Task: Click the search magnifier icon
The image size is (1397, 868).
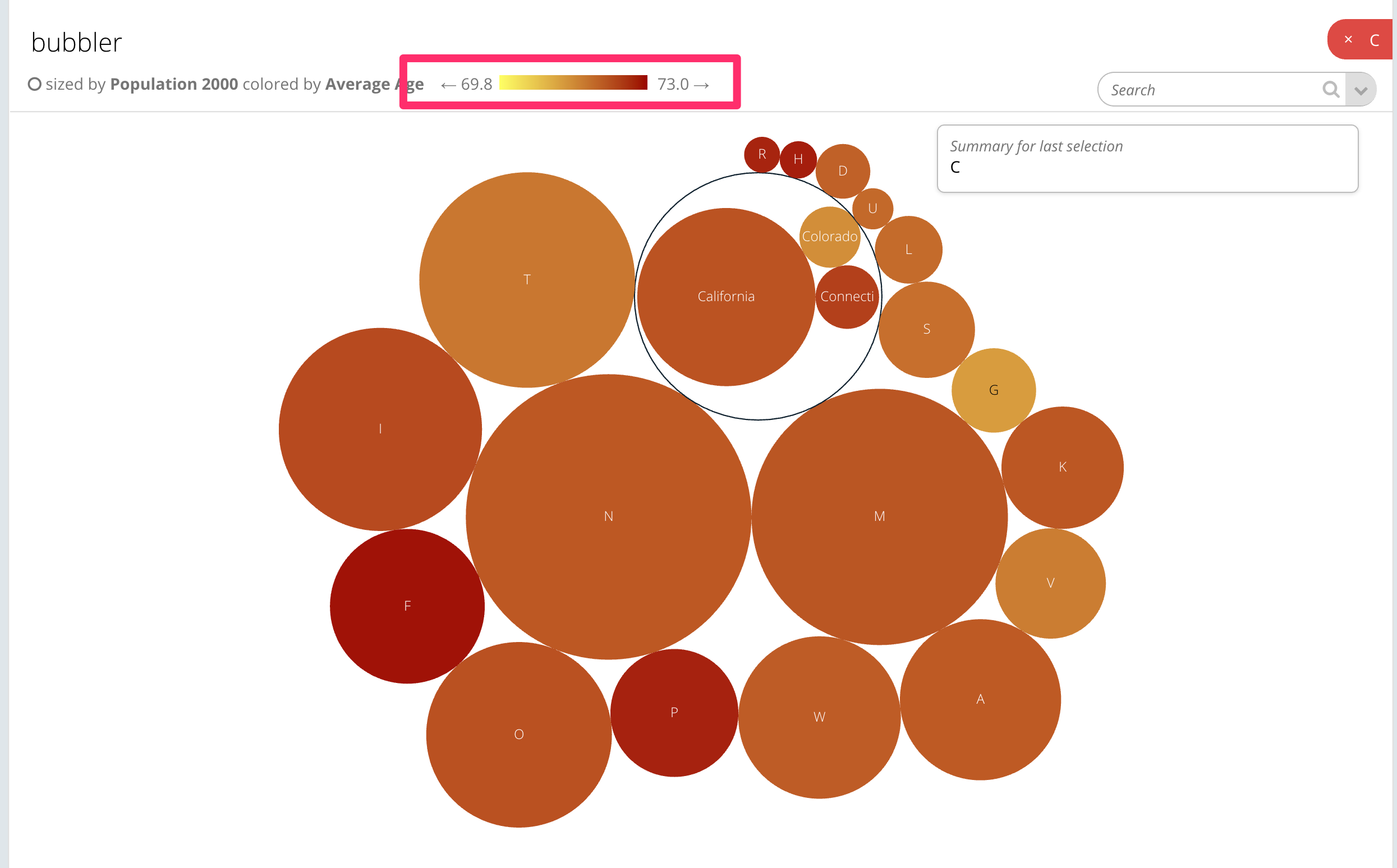Action: [x=1330, y=90]
